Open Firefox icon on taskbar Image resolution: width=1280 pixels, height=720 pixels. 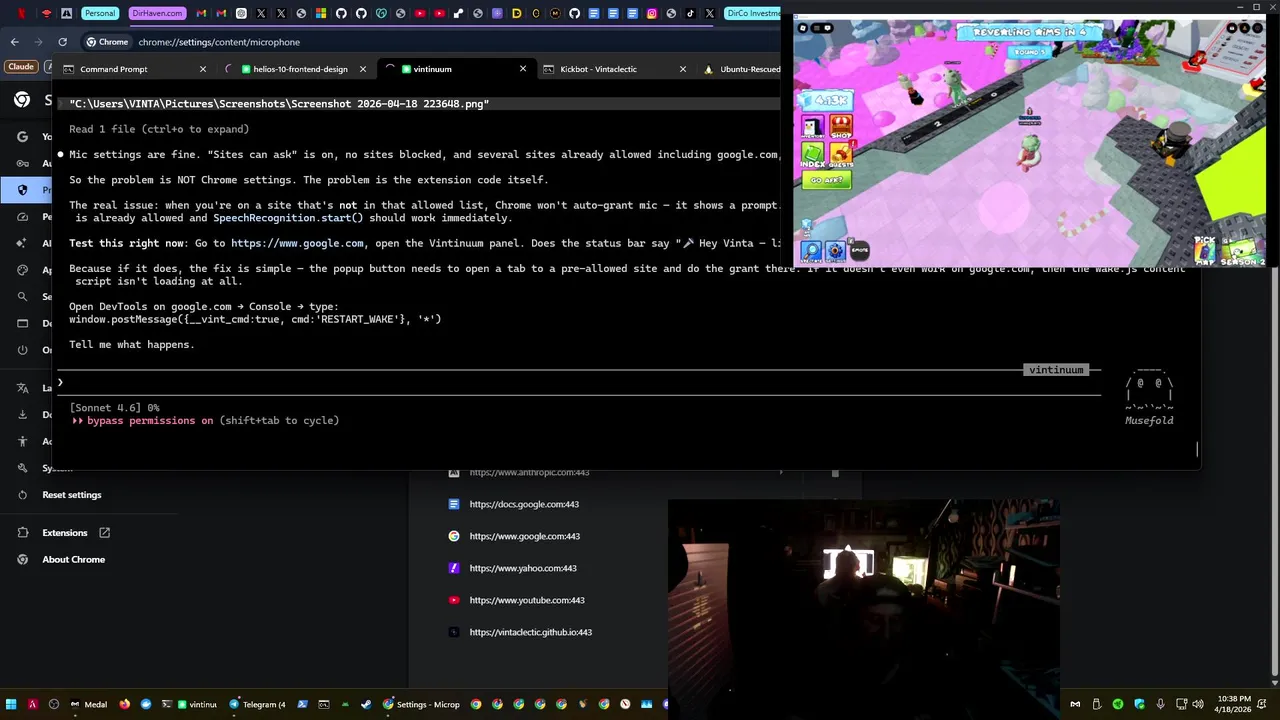pos(124,704)
